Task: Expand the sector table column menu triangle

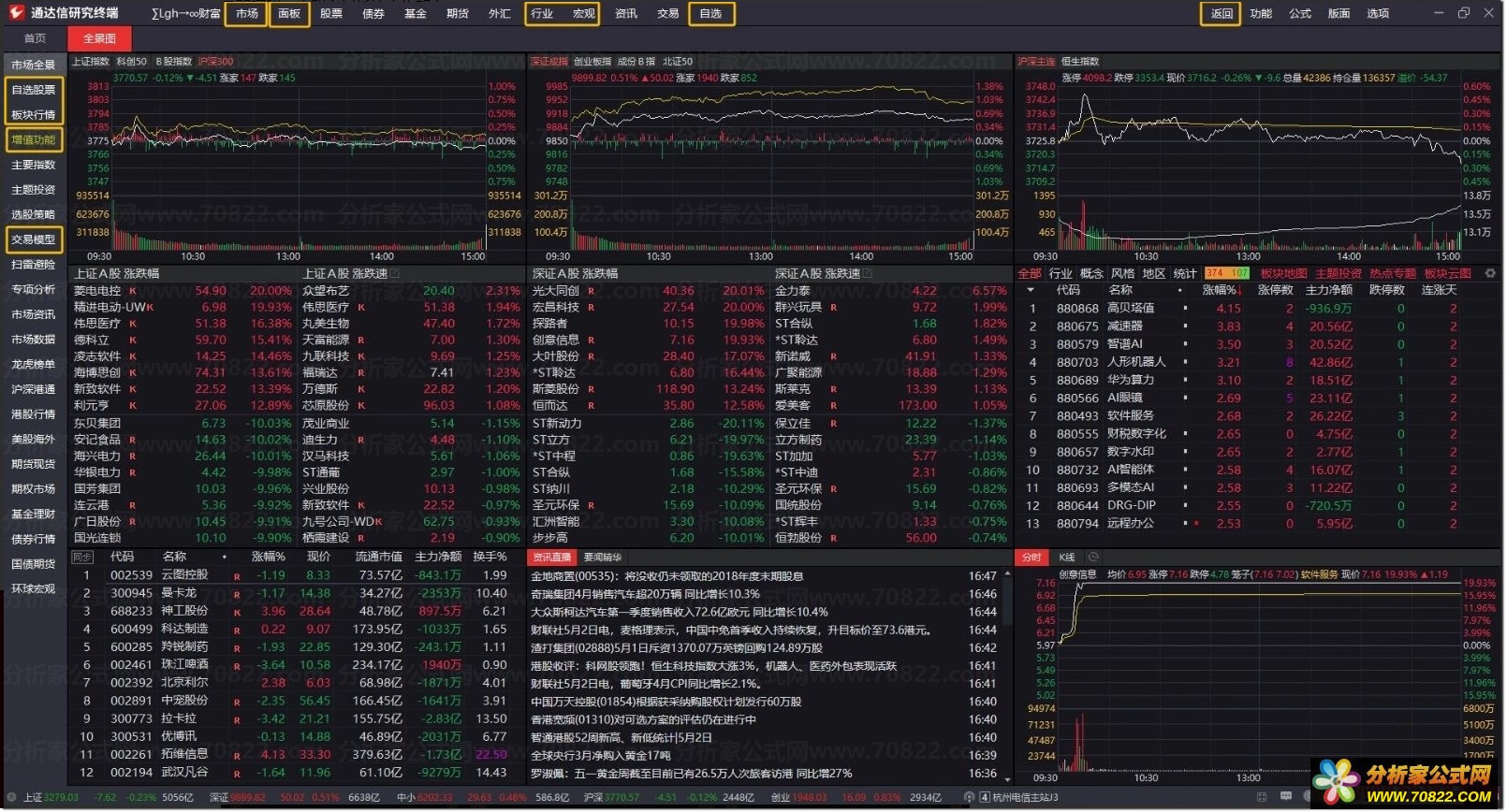Action: pyautogui.click(x=1031, y=290)
